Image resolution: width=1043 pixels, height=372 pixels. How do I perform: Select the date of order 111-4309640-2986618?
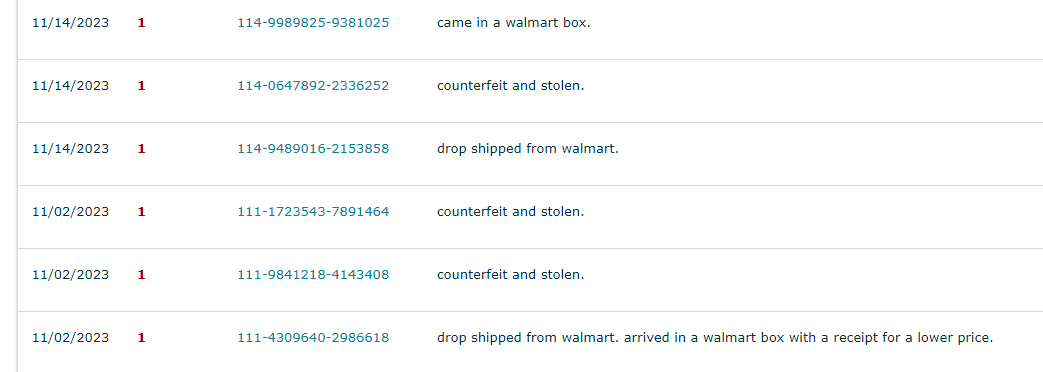tap(71, 337)
